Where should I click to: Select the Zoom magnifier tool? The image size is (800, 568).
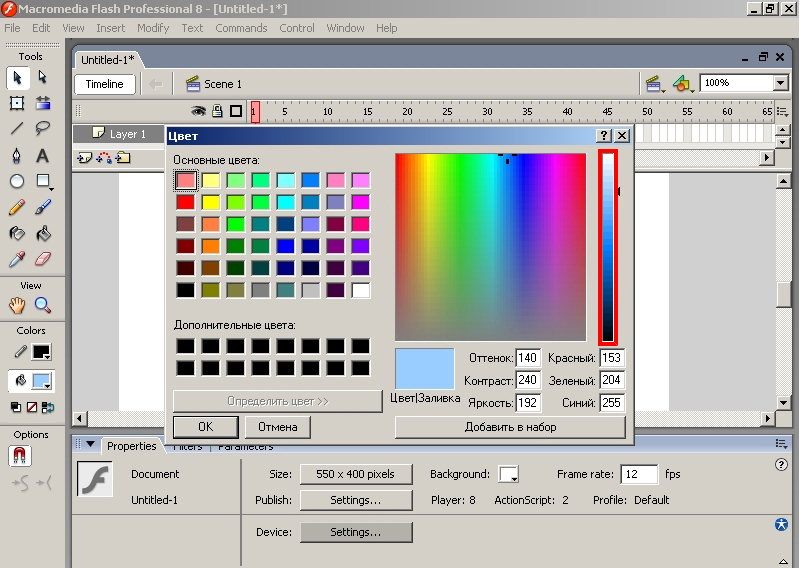[x=43, y=306]
